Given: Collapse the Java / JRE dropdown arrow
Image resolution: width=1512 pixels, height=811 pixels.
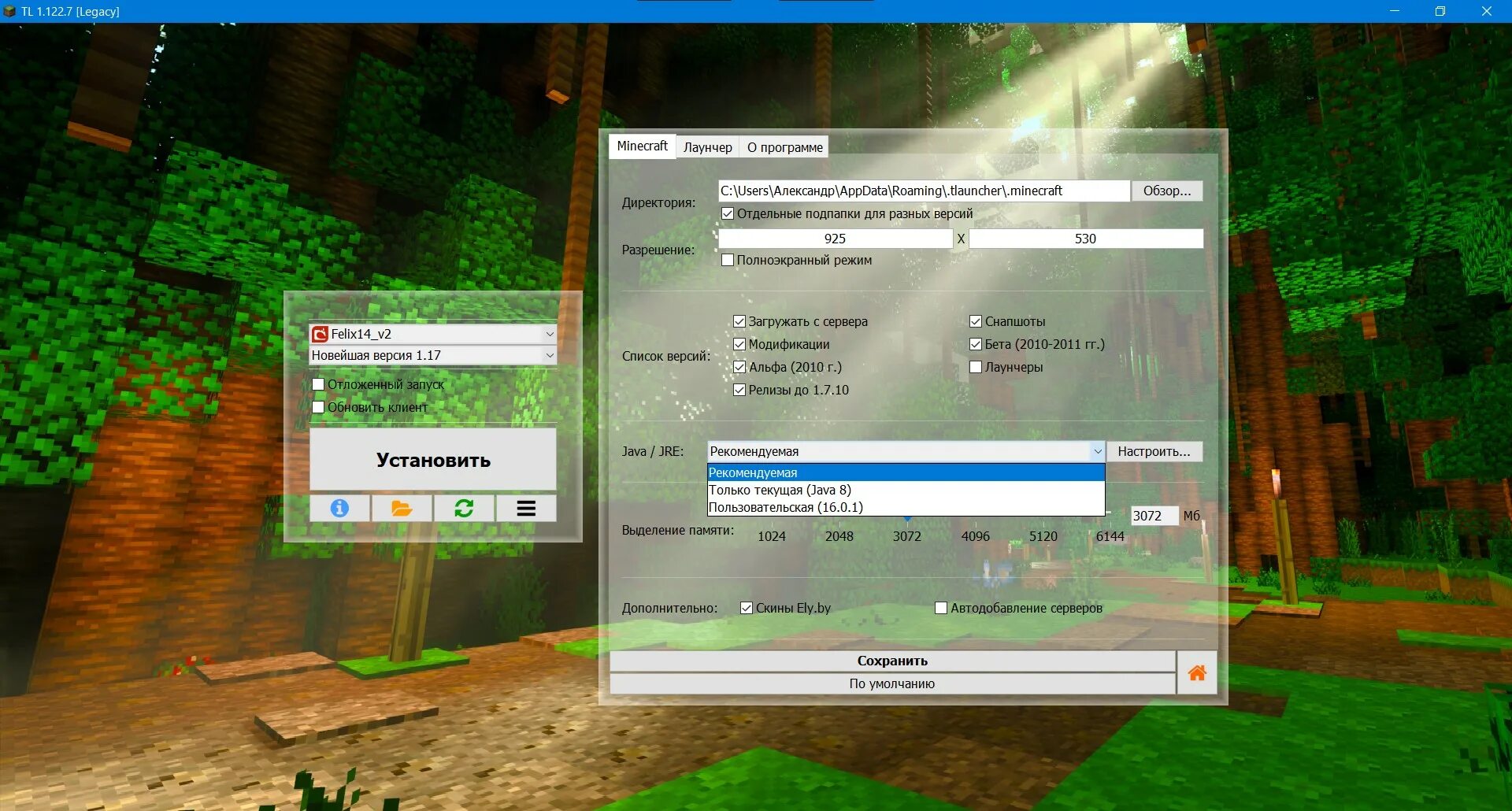Looking at the screenshot, I should pos(1097,451).
